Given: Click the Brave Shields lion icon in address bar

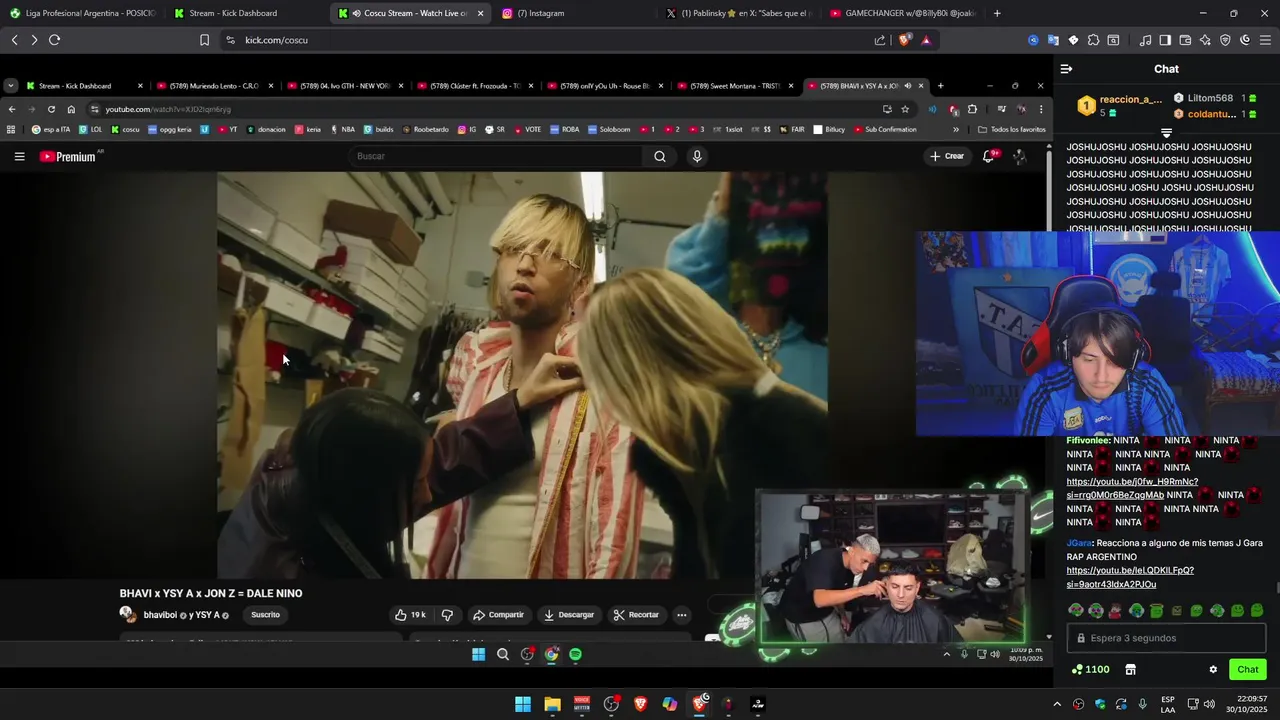Looking at the screenshot, I should (x=905, y=40).
